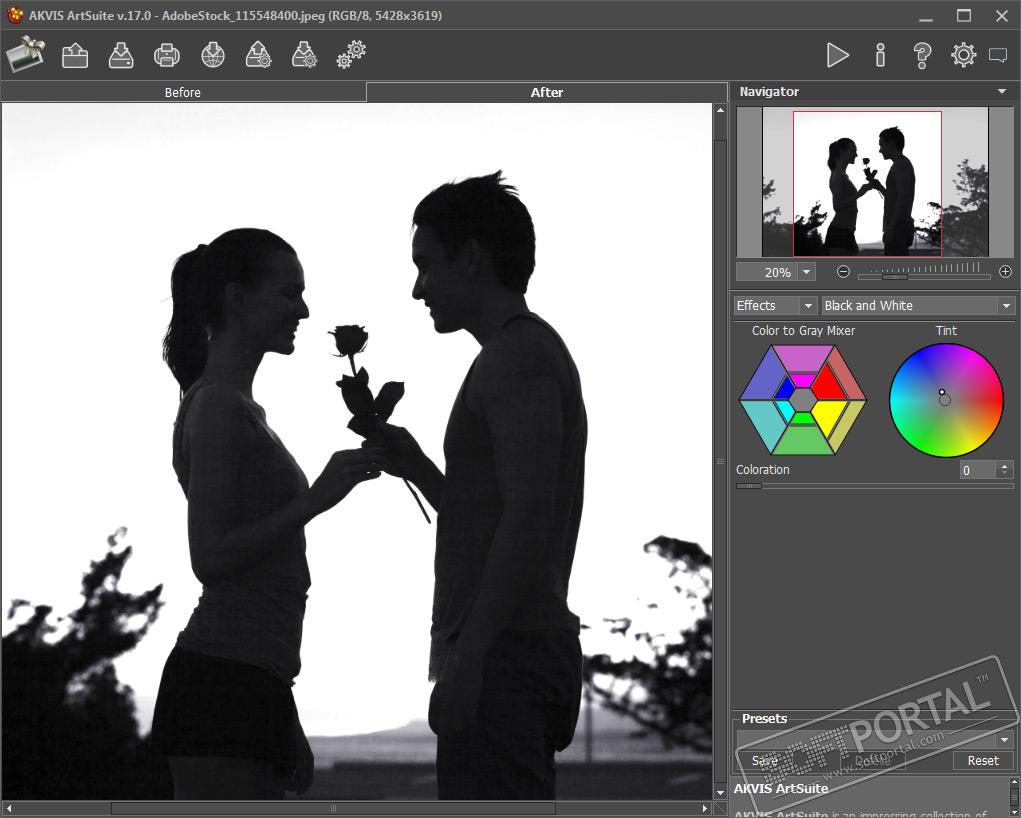The height and width of the screenshot is (818, 1021).
Task: Reset settings with the Reset button
Action: click(x=983, y=761)
